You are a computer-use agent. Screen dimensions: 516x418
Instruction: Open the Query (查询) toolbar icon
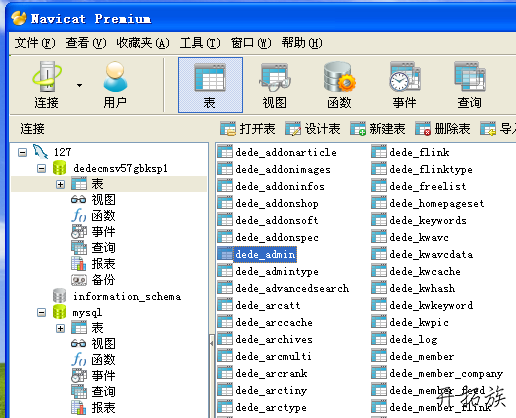click(469, 85)
